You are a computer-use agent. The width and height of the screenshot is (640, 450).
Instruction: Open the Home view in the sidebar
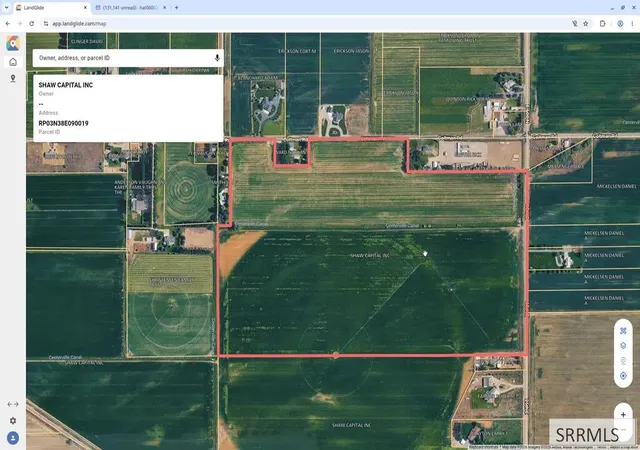pyautogui.click(x=13, y=62)
